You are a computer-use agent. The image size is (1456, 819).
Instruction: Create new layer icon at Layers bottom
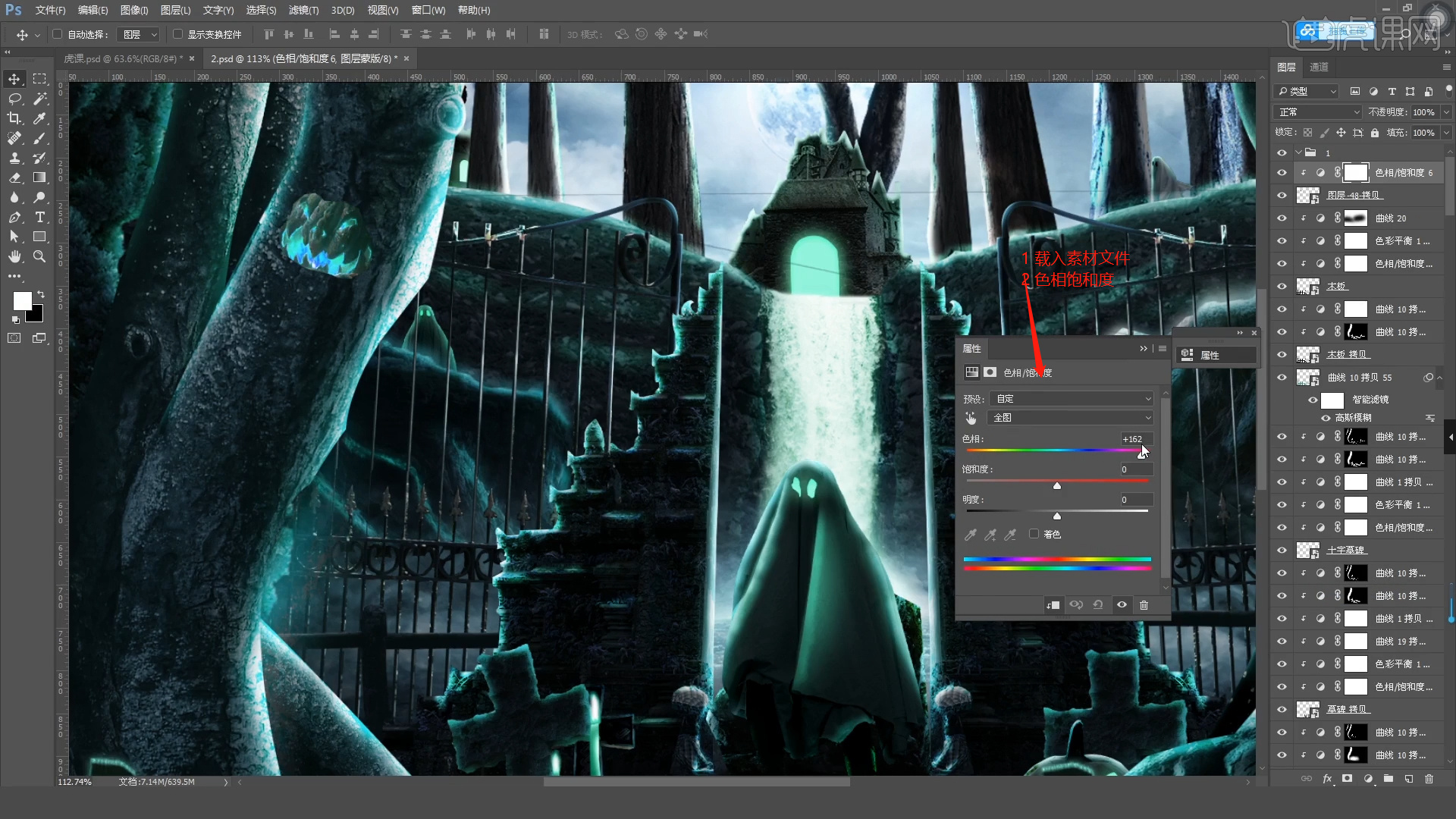click(x=1408, y=779)
